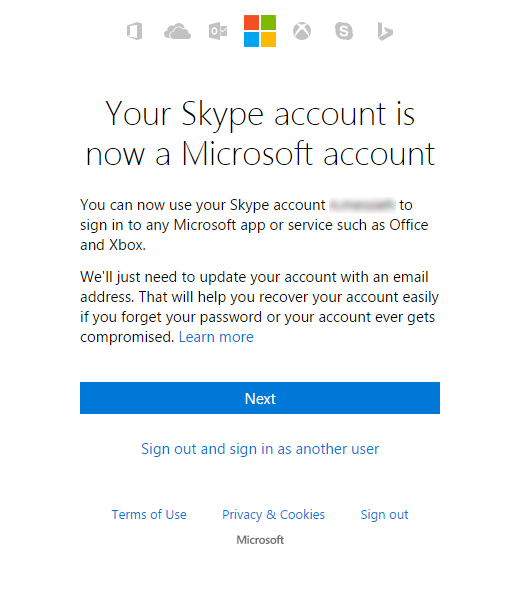Click the Skype icon in header
This screenshot has width=530, height=592.
pos(344,31)
